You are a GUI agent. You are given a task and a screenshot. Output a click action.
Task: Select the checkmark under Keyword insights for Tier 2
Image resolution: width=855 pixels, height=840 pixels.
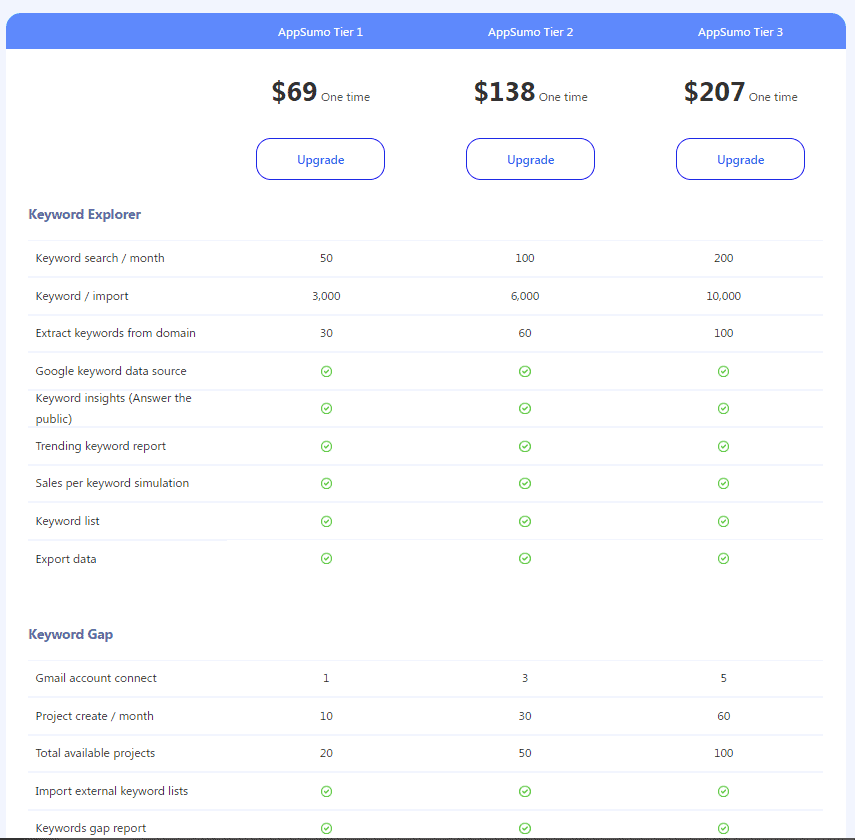coord(525,408)
